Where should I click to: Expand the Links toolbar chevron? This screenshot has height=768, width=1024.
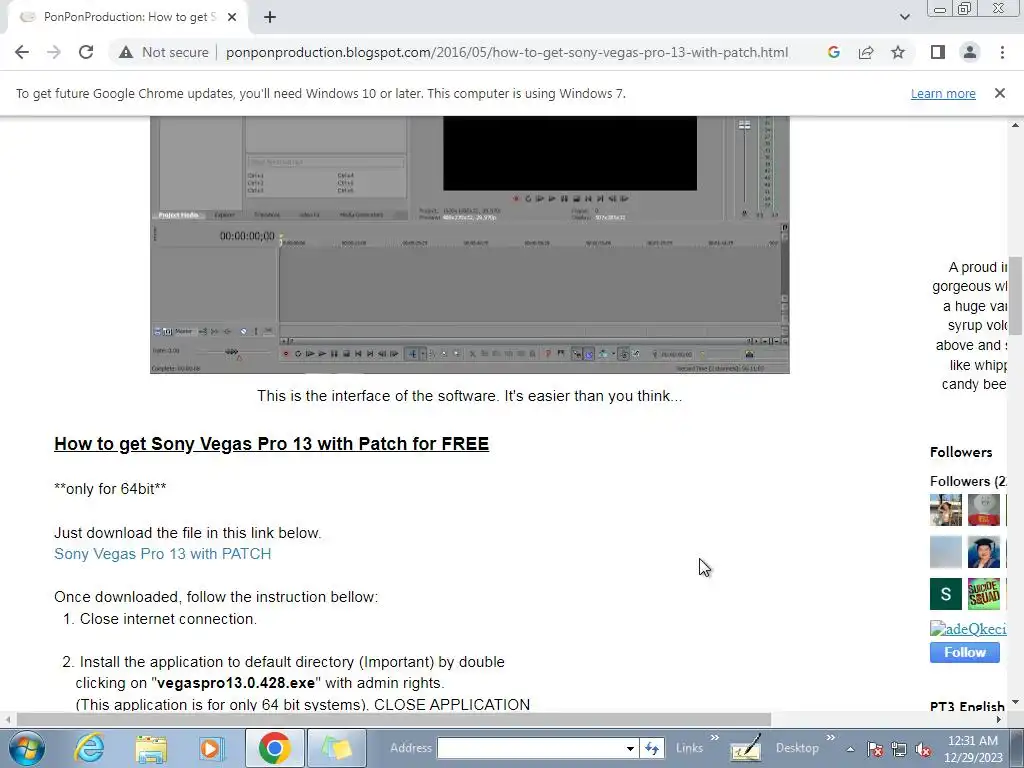click(714, 739)
